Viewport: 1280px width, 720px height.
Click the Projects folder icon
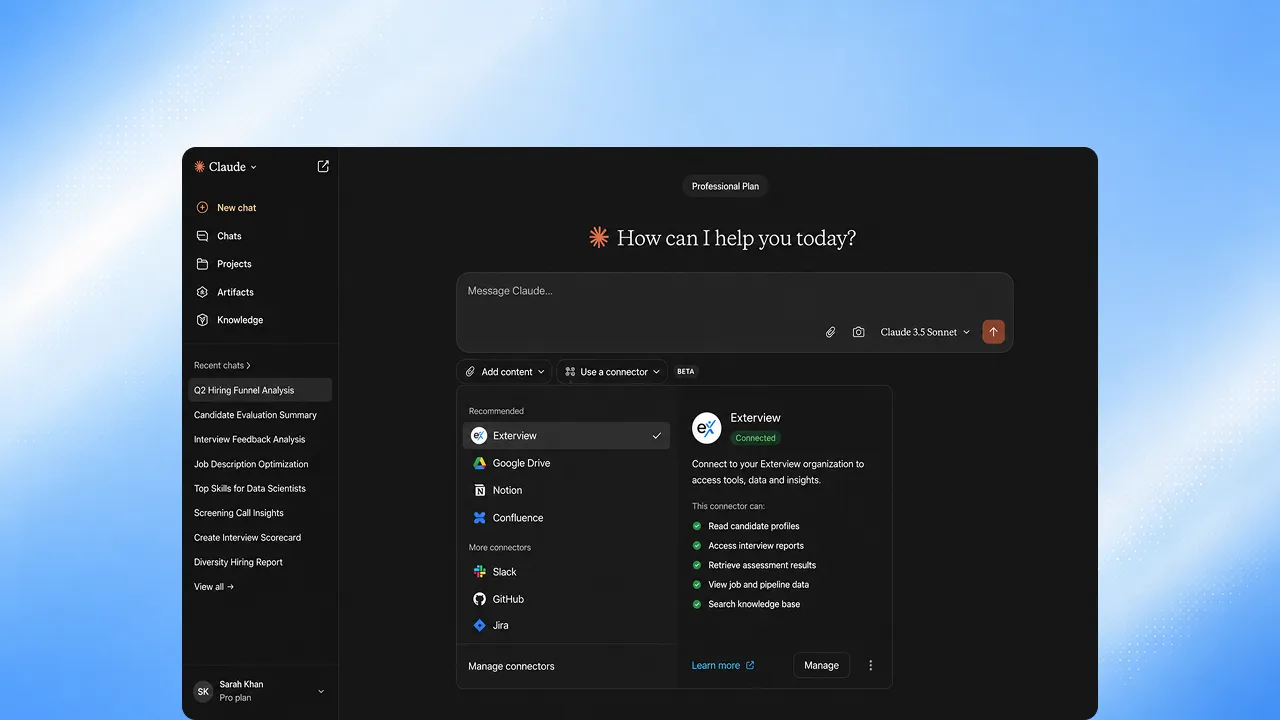[x=202, y=264]
